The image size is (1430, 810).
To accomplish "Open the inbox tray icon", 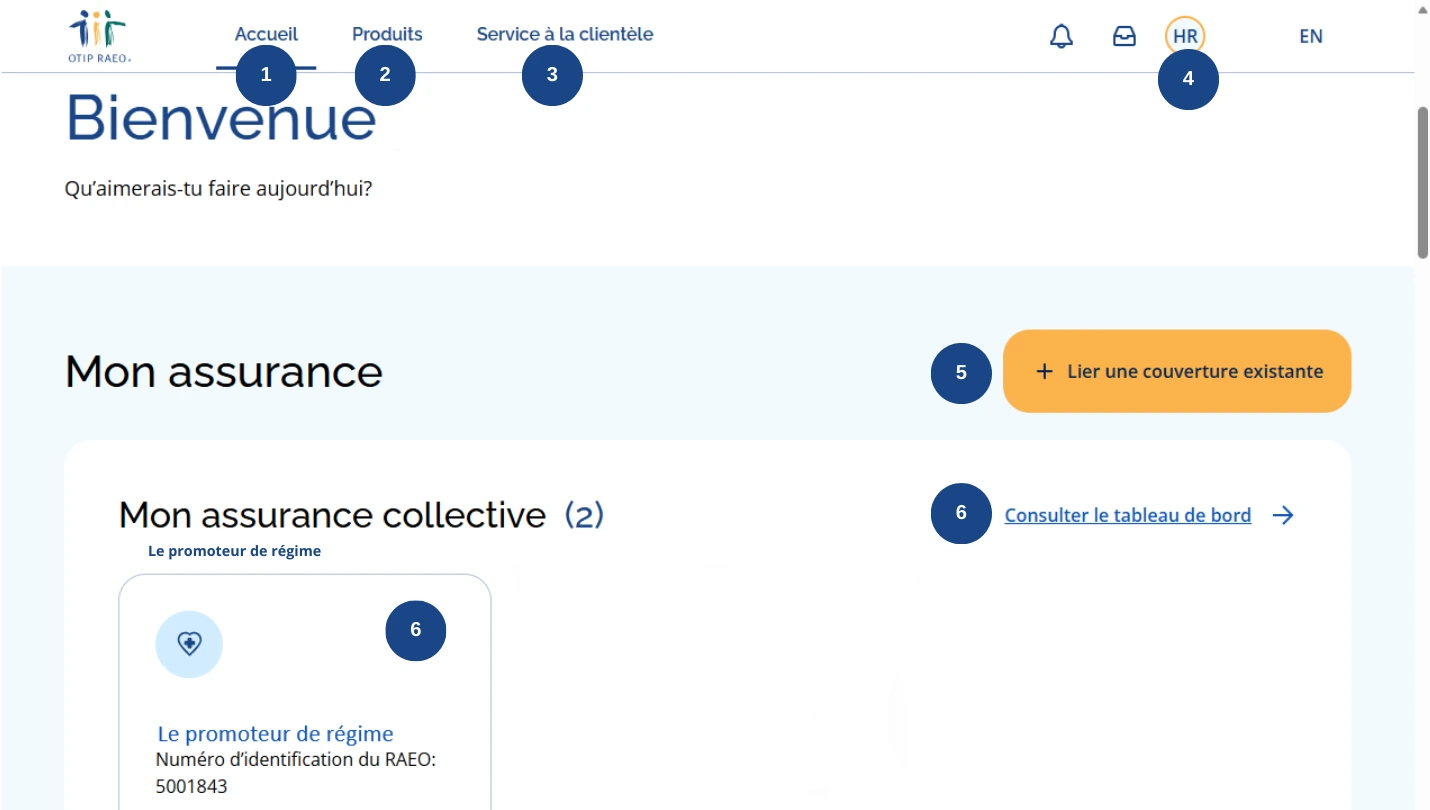I will click(1125, 37).
